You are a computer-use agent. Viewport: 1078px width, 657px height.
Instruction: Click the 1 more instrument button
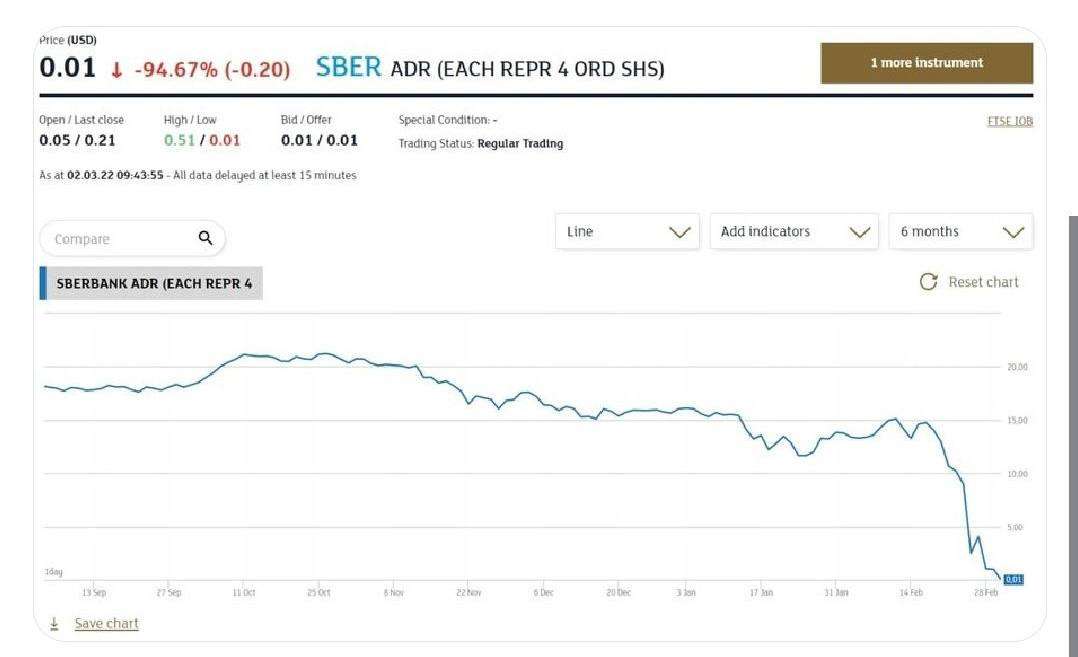pos(926,63)
